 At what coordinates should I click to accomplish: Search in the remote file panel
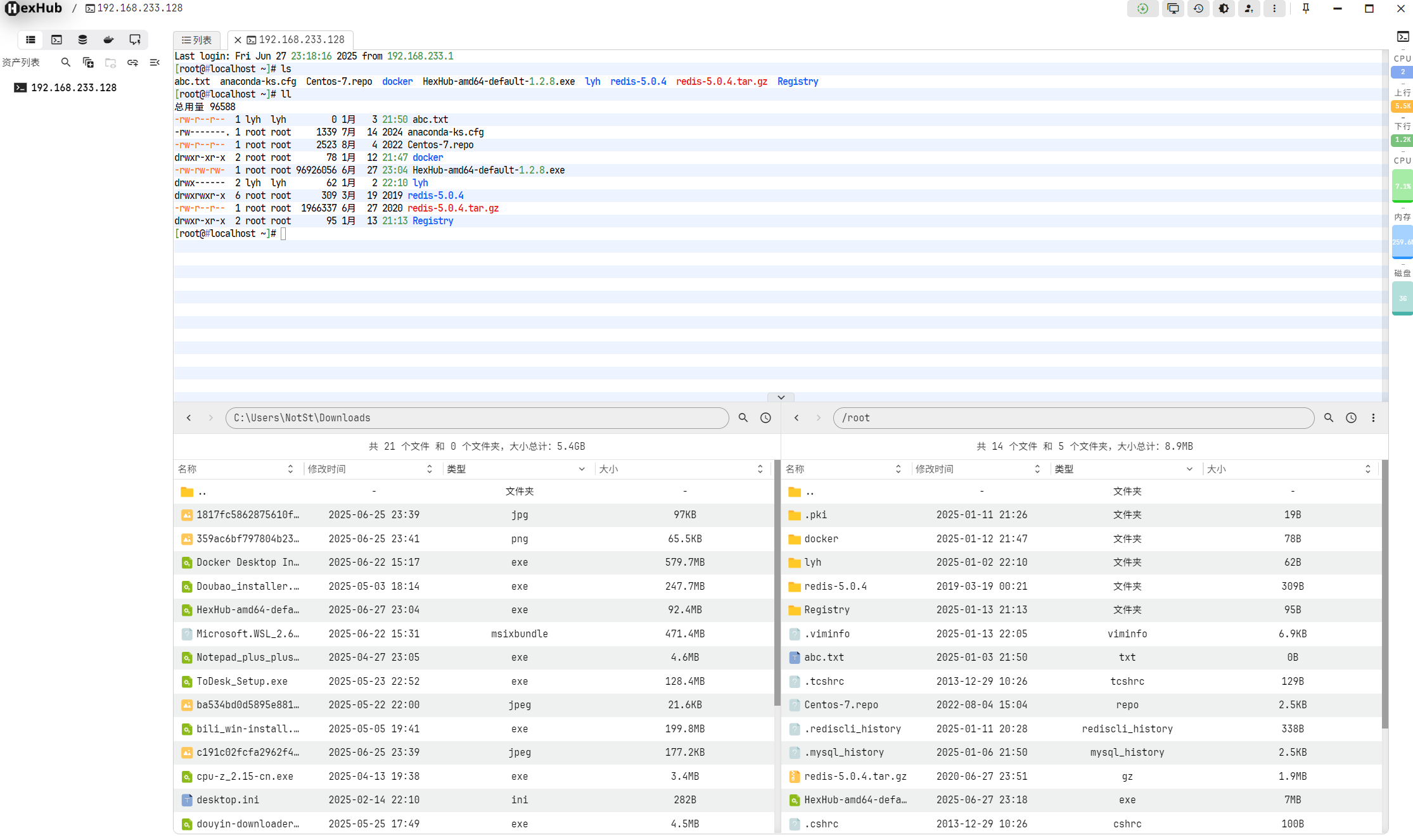click(1329, 417)
